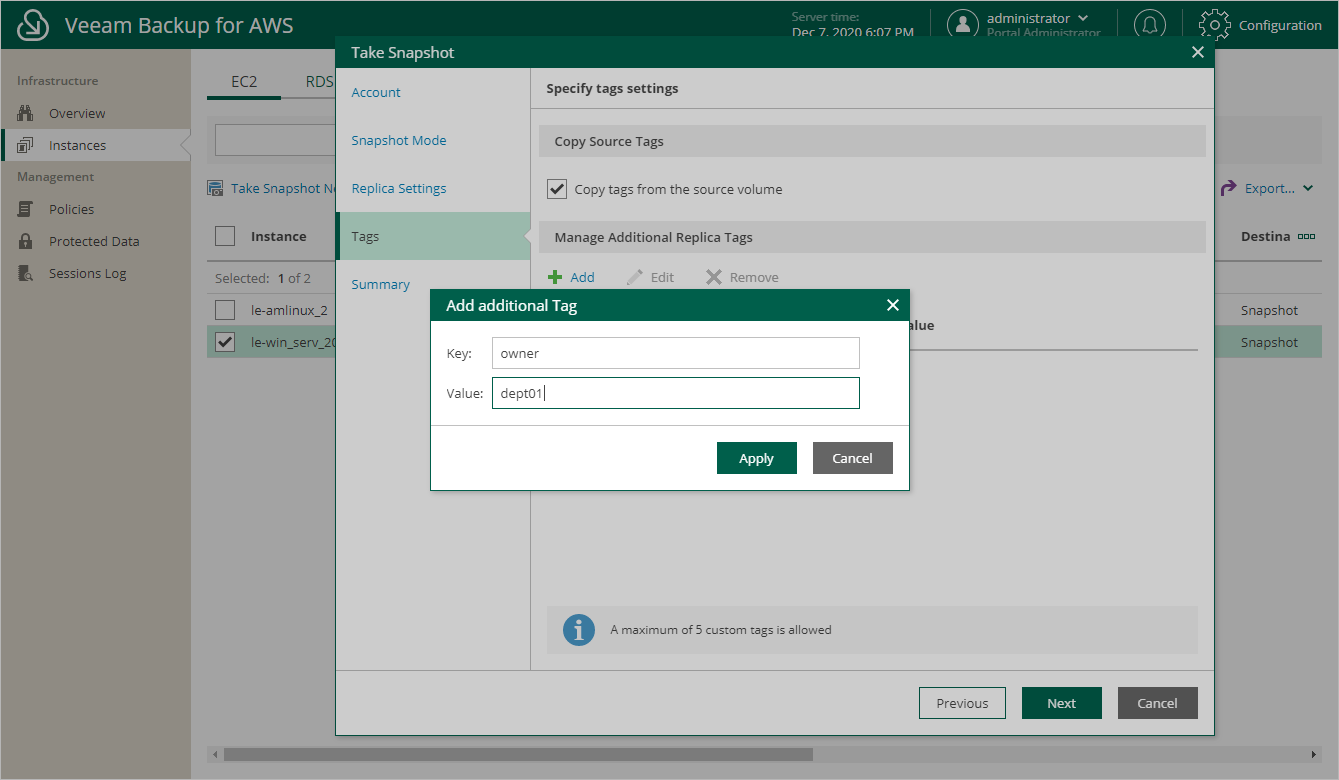
Task: Click the instances search field
Action: pos(275,140)
